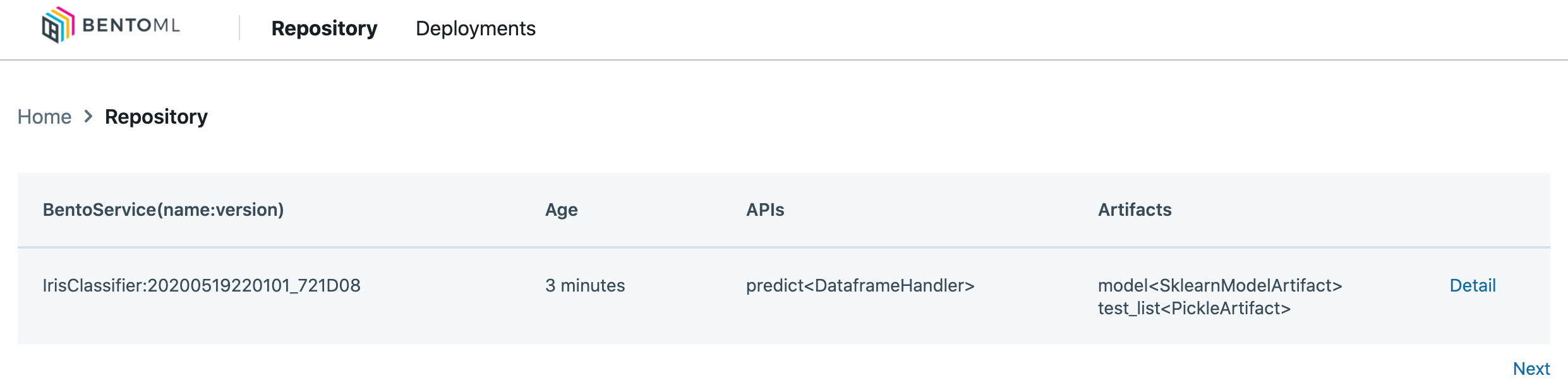Image resolution: width=1568 pixels, height=390 pixels.
Task: Click the APIs column header
Action: [765, 210]
